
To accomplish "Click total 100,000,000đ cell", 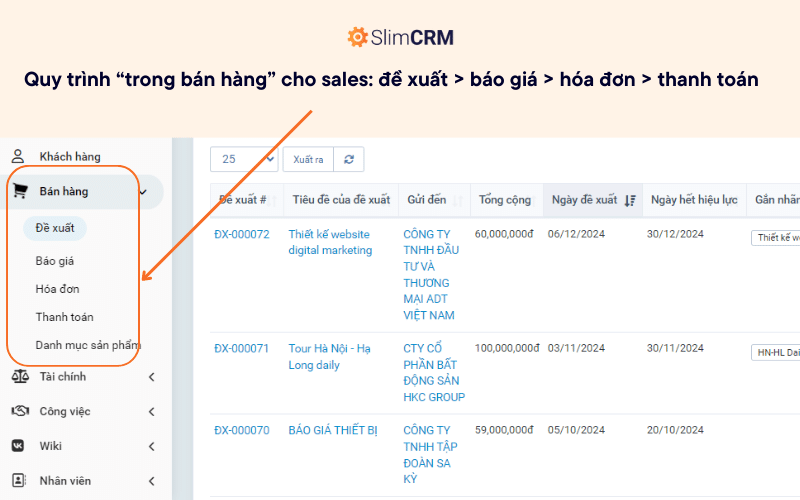I will (507, 348).
